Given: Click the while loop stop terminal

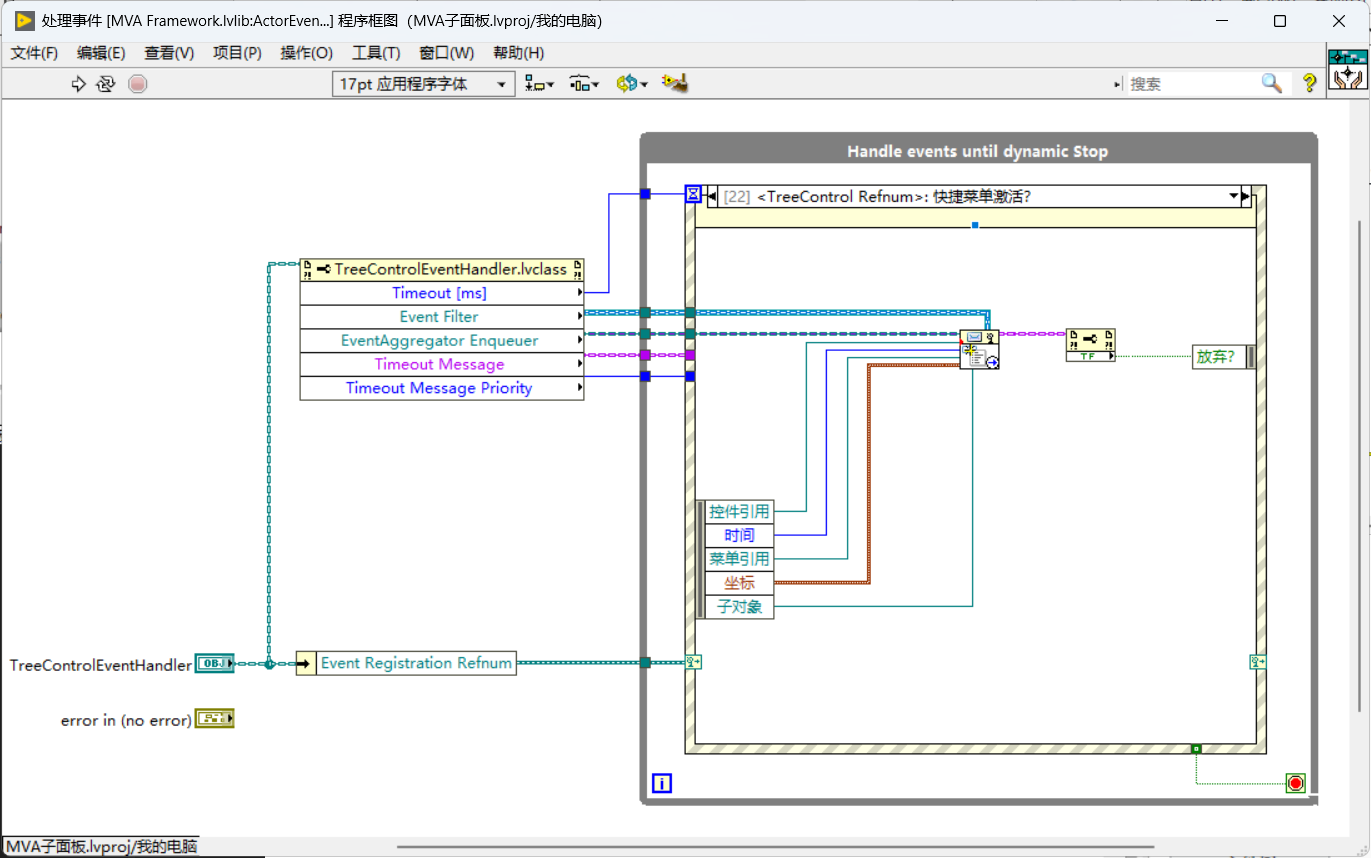Looking at the screenshot, I should click(x=1296, y=783).
